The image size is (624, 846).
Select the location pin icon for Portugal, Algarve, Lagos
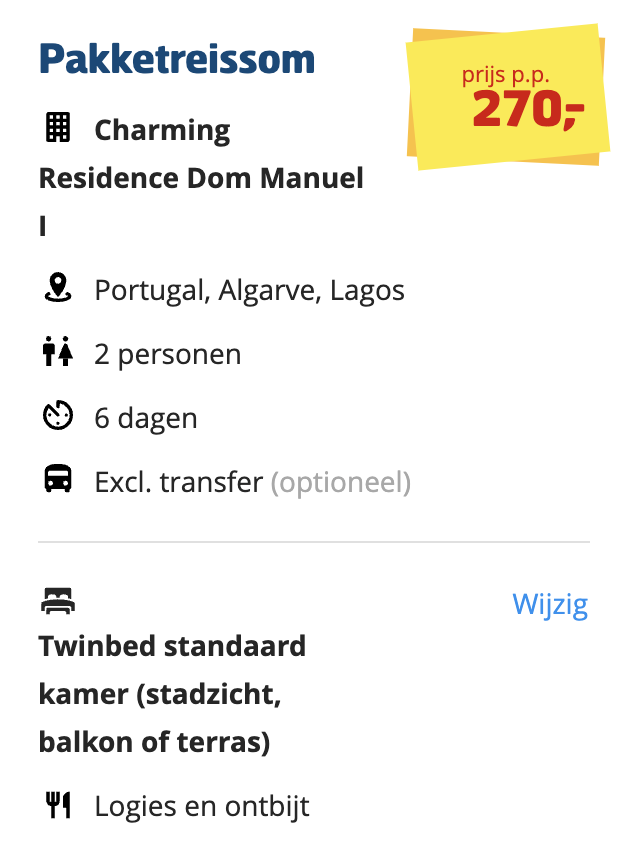pyautogui.click(x=59, y=289)
